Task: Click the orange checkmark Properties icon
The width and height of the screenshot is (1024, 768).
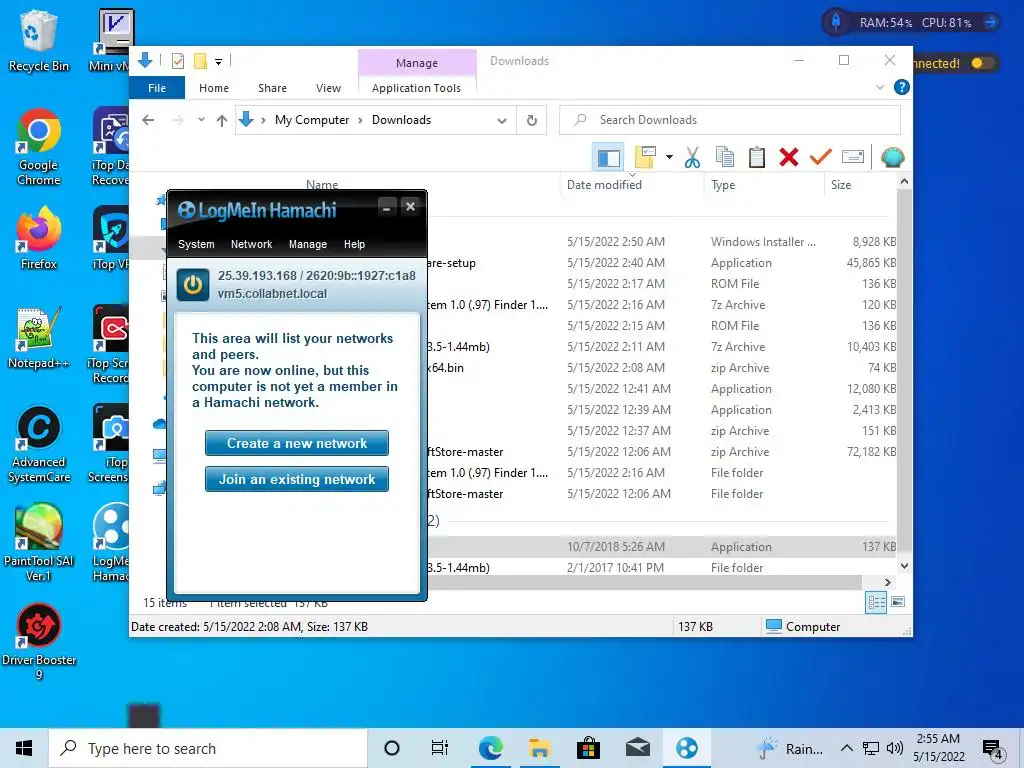Action: point(820,157)
